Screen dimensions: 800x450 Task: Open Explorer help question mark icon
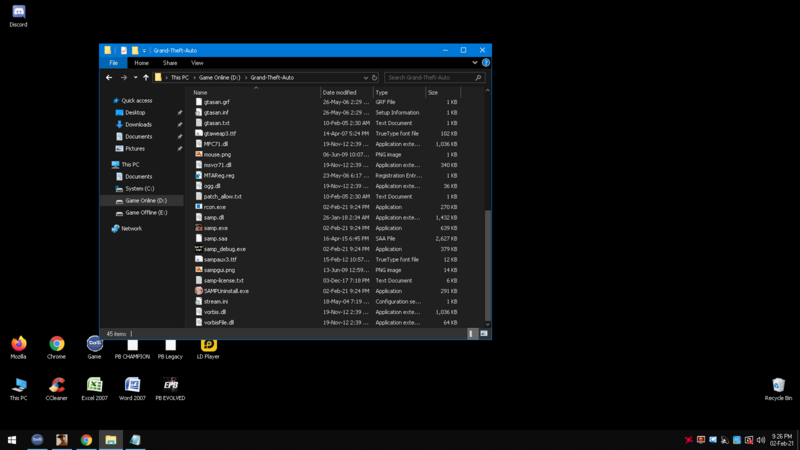(x=486, y=63)
